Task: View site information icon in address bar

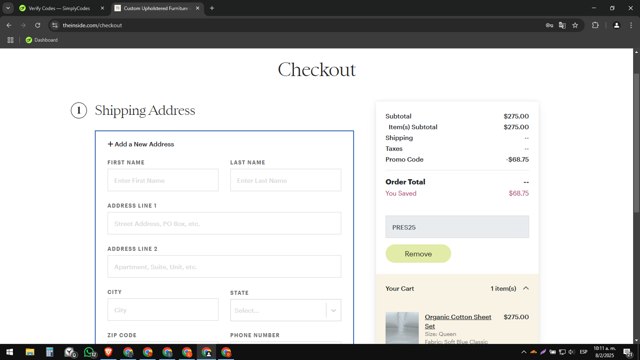Action: (55, 25)
